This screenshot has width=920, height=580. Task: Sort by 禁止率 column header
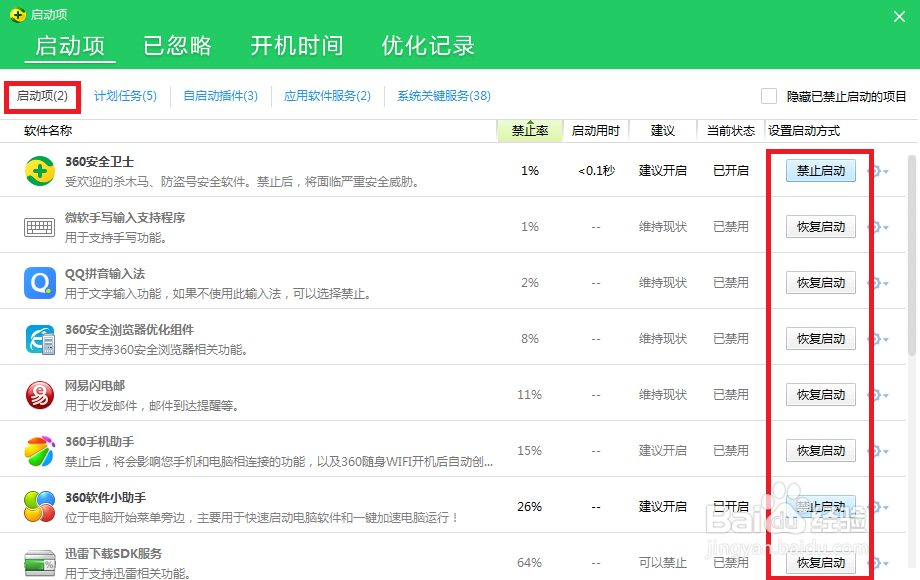coord(530,131)
